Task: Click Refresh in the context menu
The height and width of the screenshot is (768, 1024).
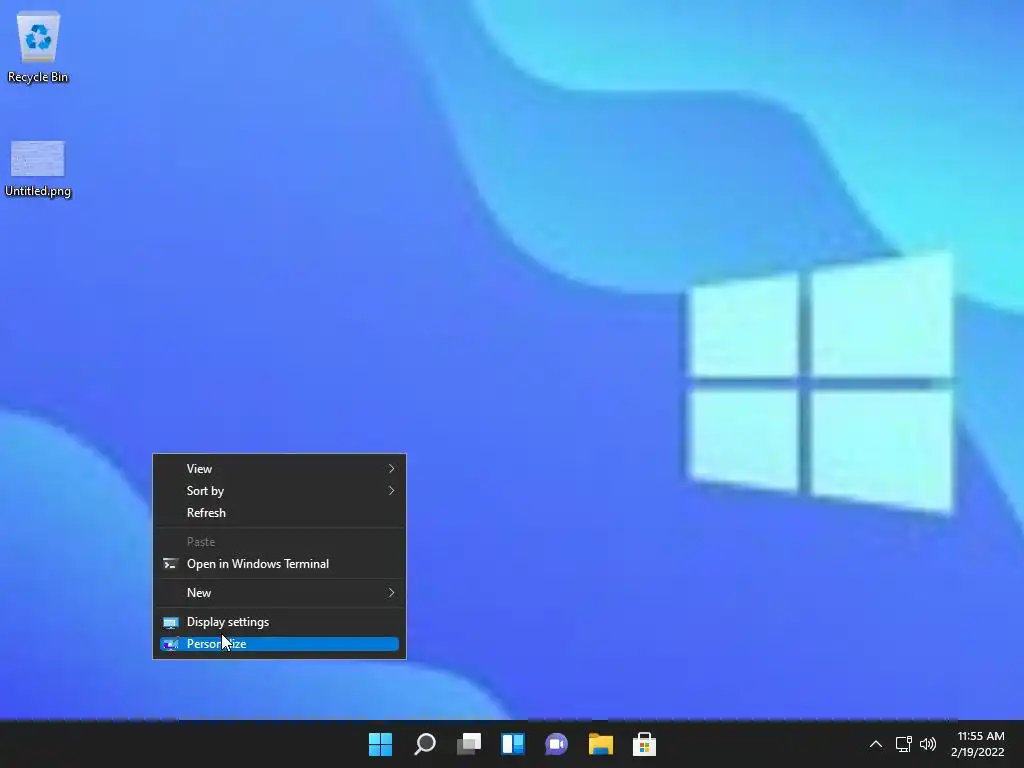Action: tap(280, 513)
